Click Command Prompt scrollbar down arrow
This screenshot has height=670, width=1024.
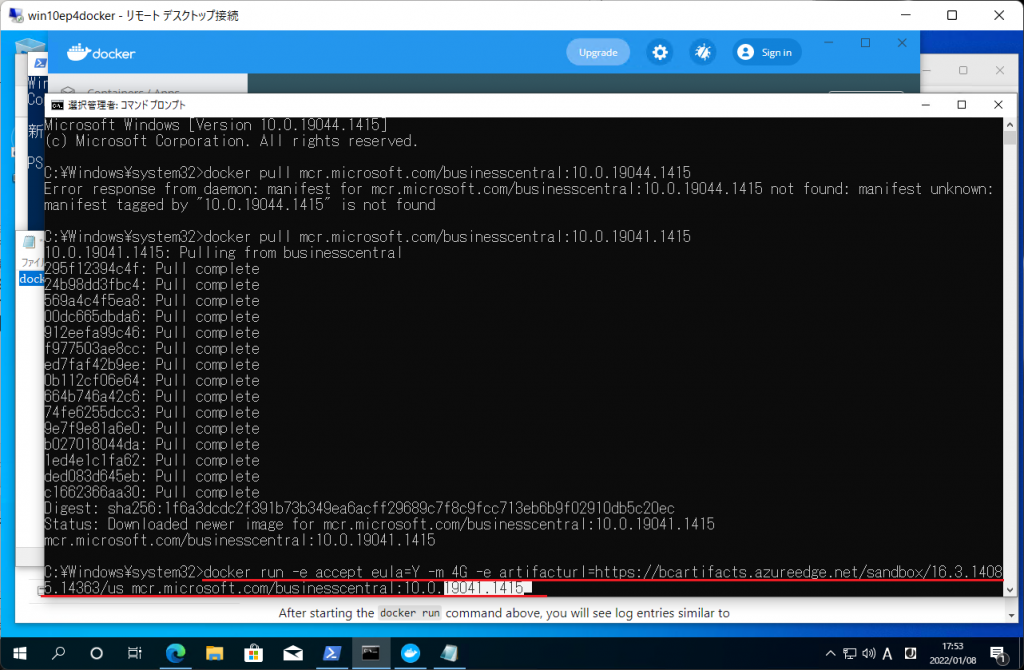pyautogui.click(x=1010, y=590)
